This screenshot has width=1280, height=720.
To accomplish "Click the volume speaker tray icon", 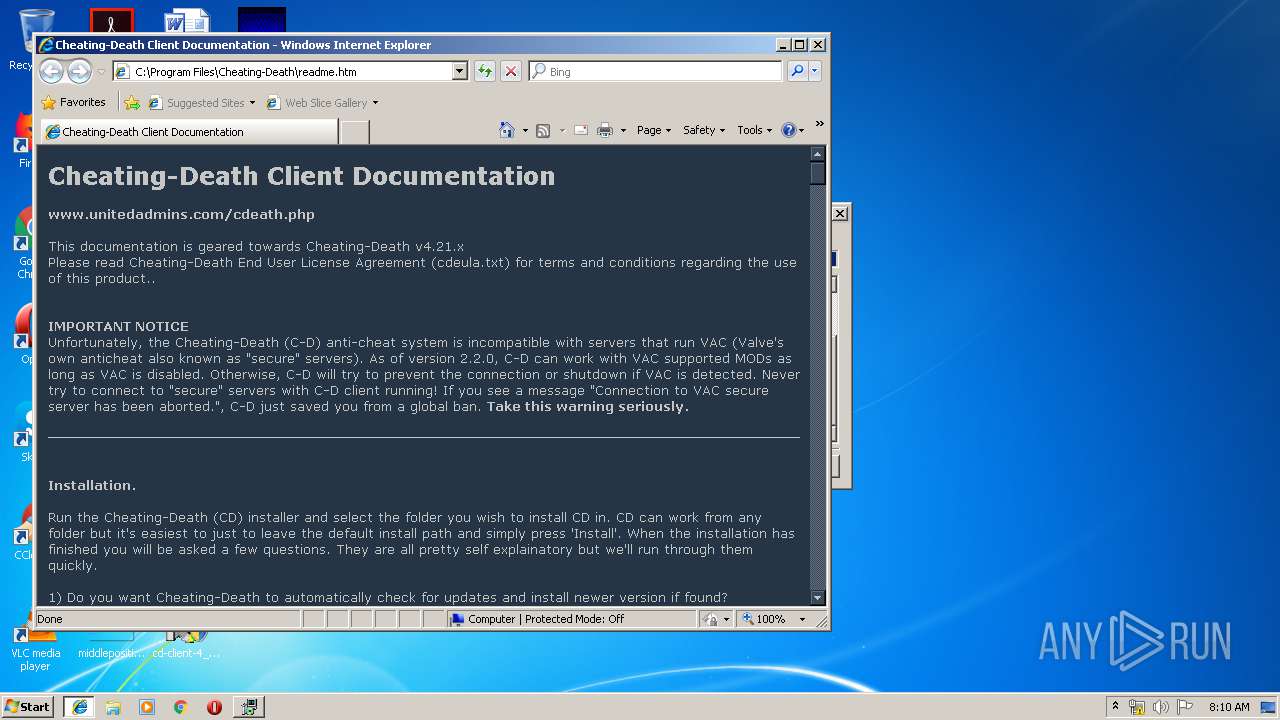I will [1161, 707].
